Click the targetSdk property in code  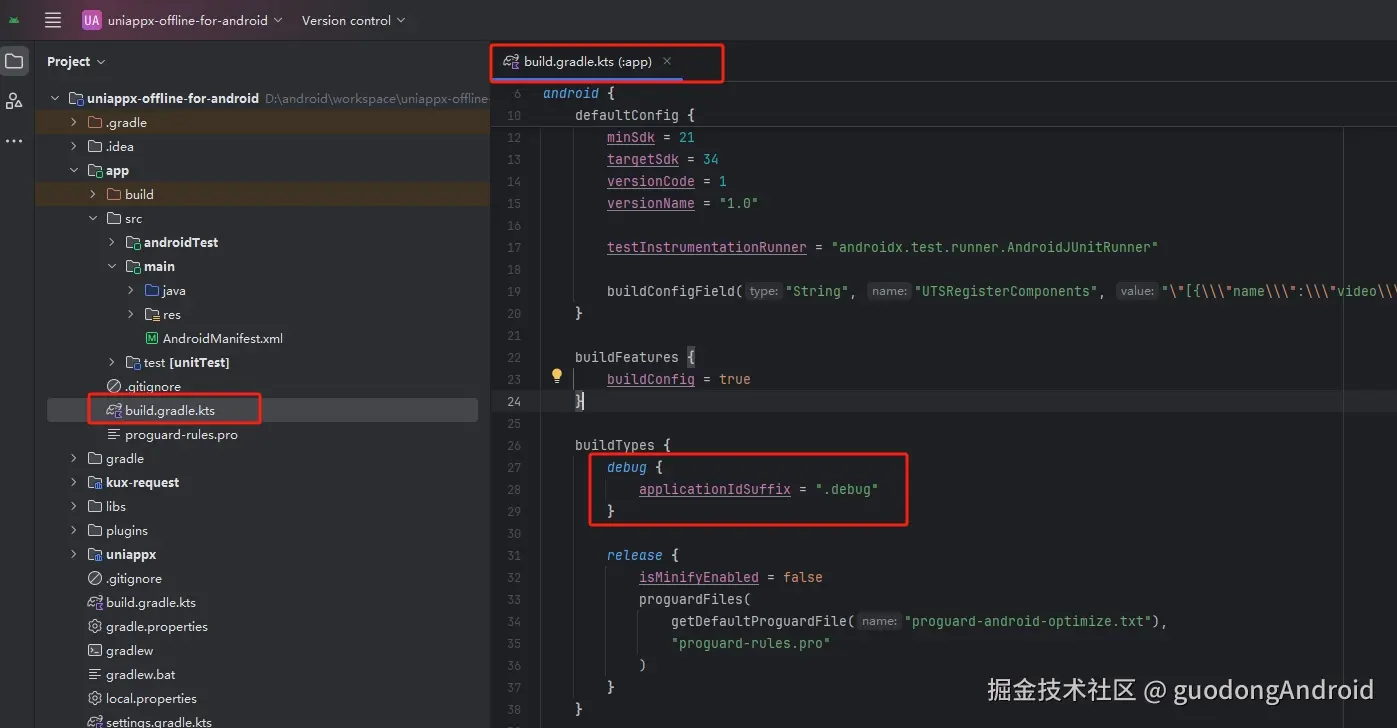coord(643,159)
